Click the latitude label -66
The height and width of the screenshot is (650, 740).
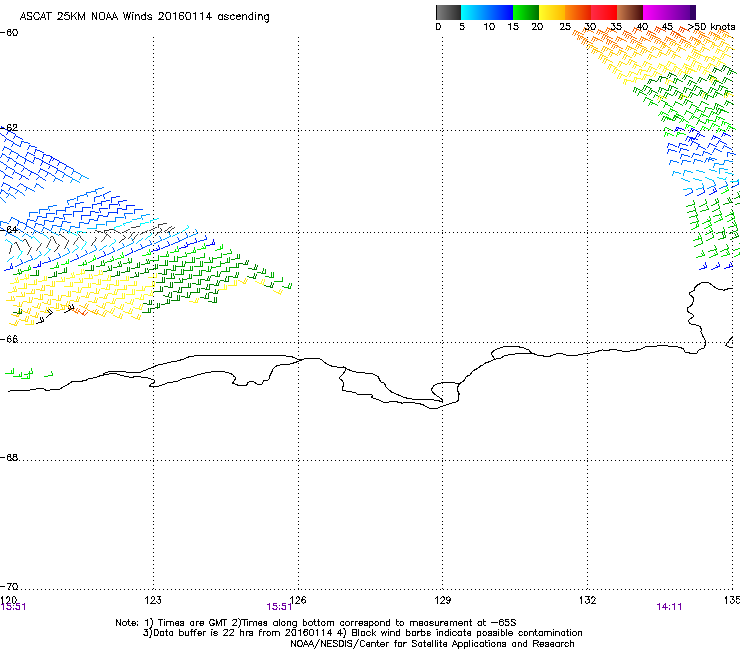[10, 339]
